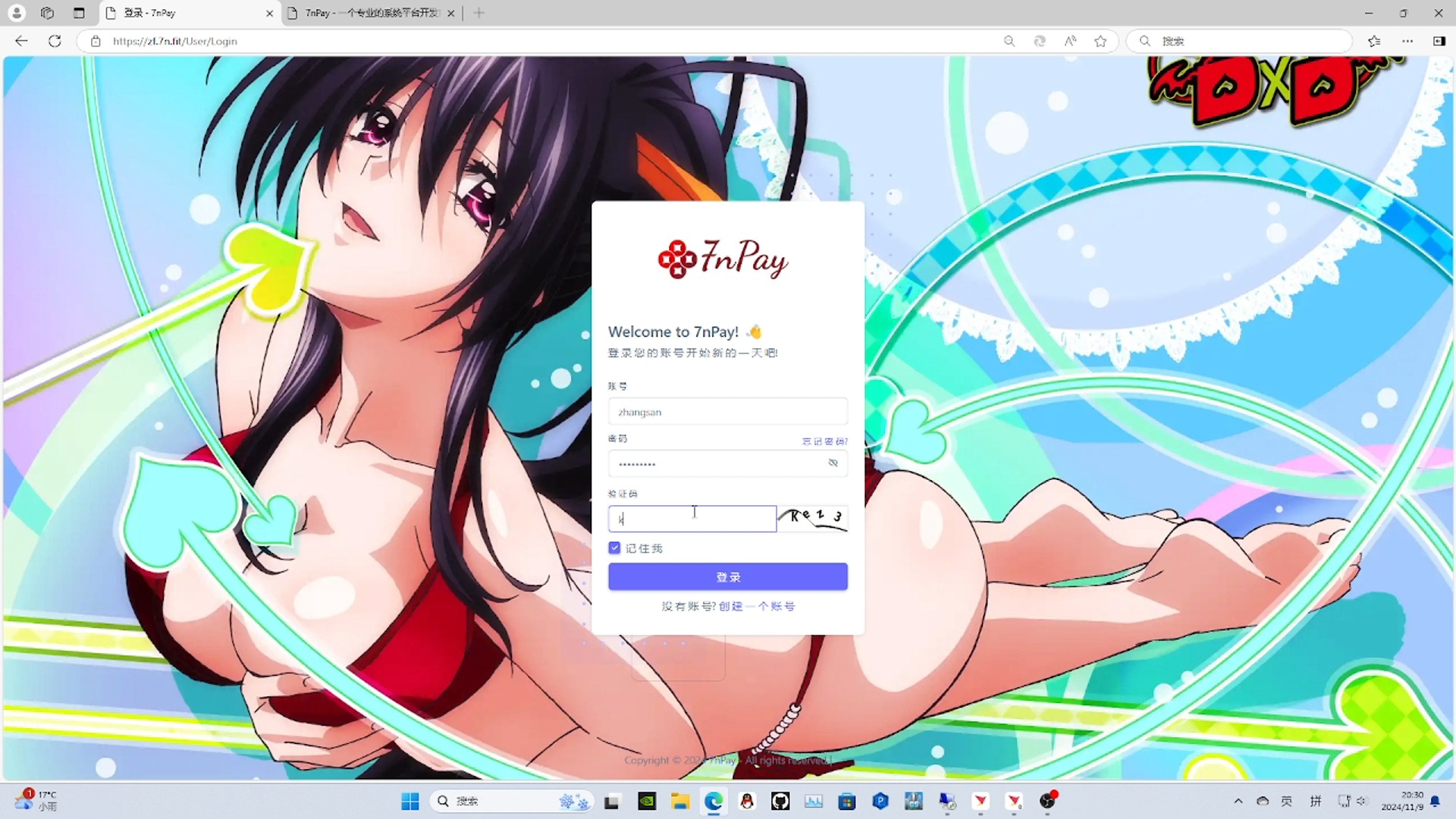This screenshot has height=819, width=1456.
Task: Add page to favorites star
Action: (x=1100, y=41)
